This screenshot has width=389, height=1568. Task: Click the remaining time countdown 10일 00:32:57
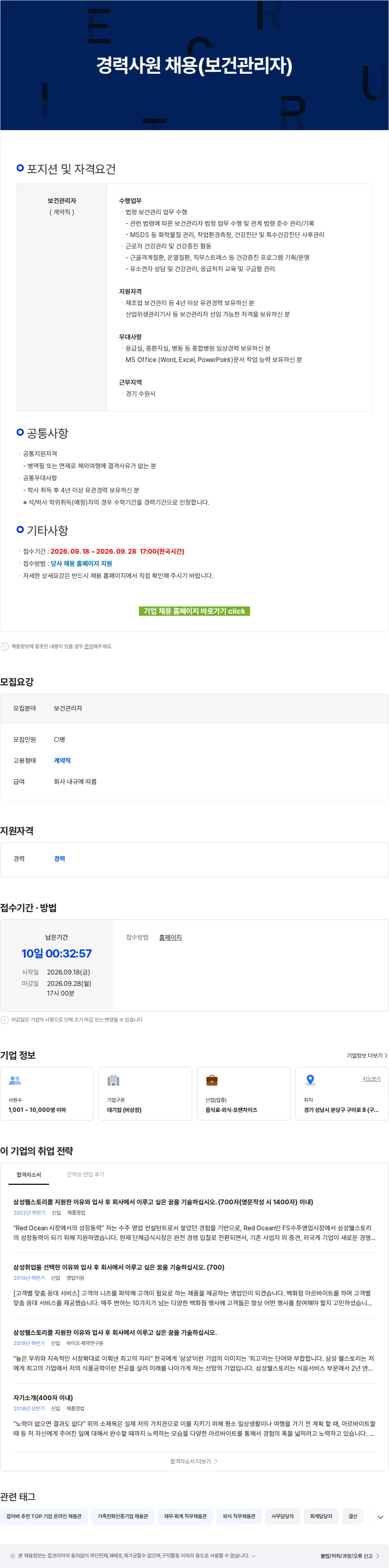click(x=57, y=954)
